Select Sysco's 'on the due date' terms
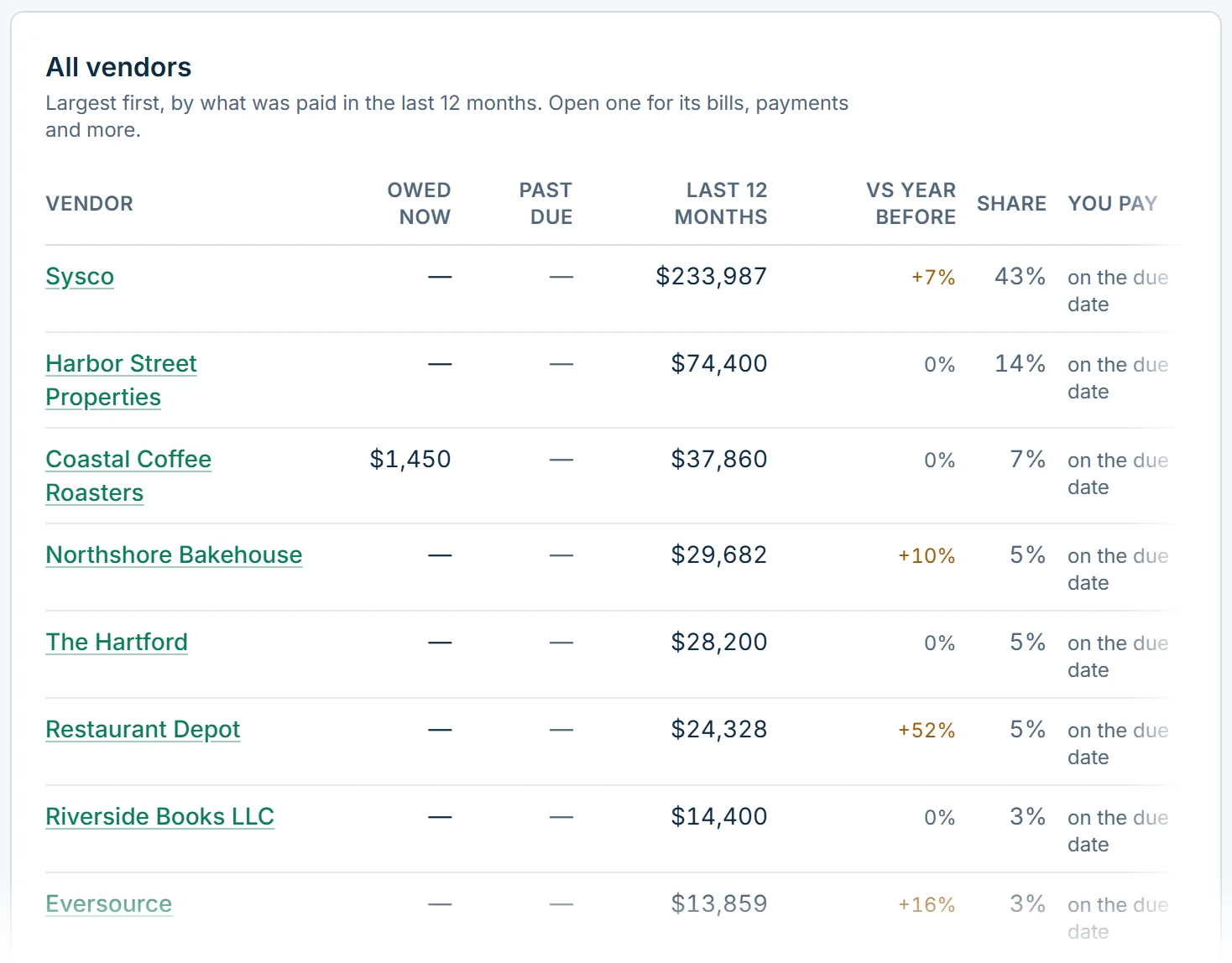Viewport: 1232px width, 963px height. click(1118, 291)
